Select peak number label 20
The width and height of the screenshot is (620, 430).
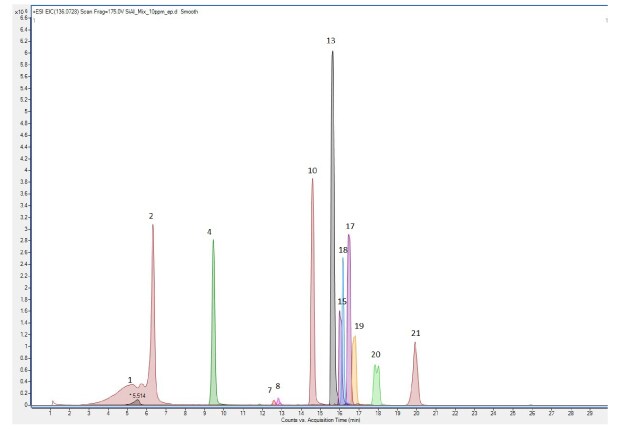[376, 354]
